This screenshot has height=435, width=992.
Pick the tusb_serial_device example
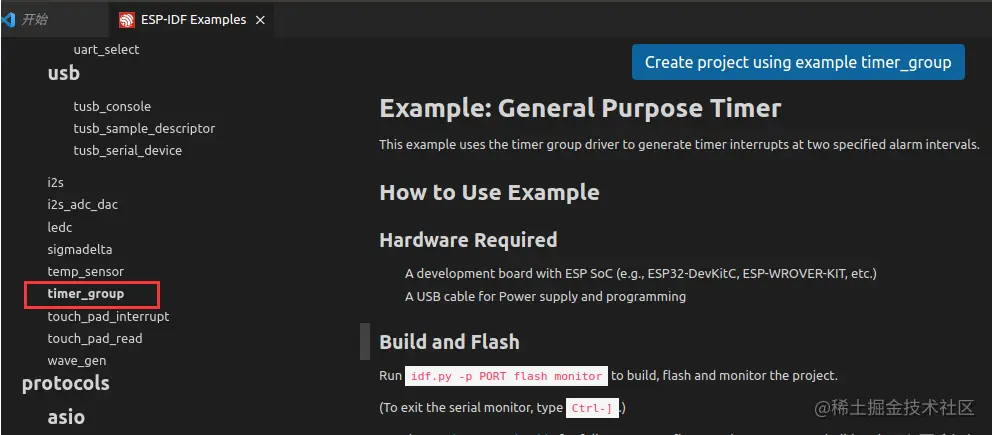pos(127,150)
